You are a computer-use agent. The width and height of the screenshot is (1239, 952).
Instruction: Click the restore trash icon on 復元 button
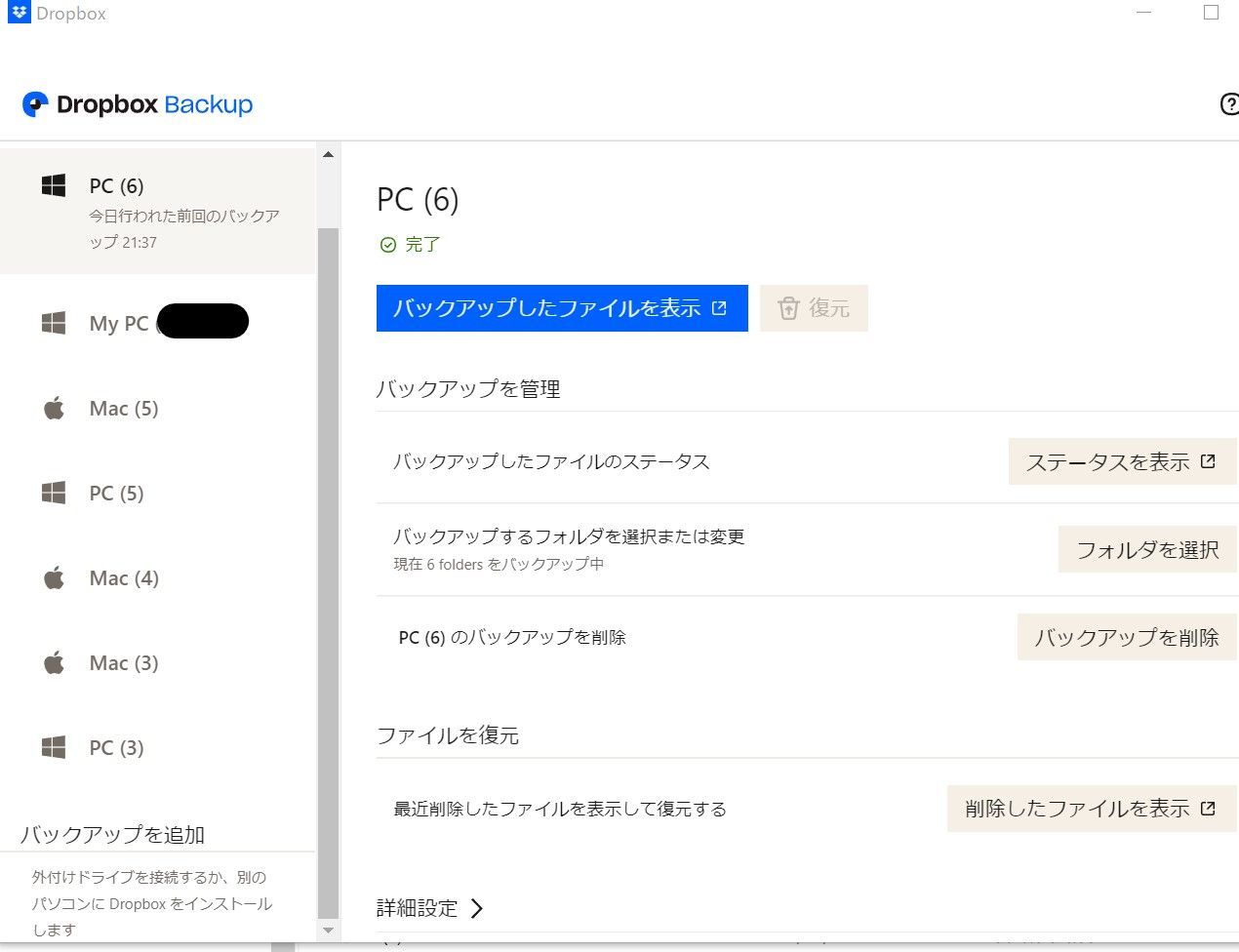pyautogui.click(x=790, y=307)
